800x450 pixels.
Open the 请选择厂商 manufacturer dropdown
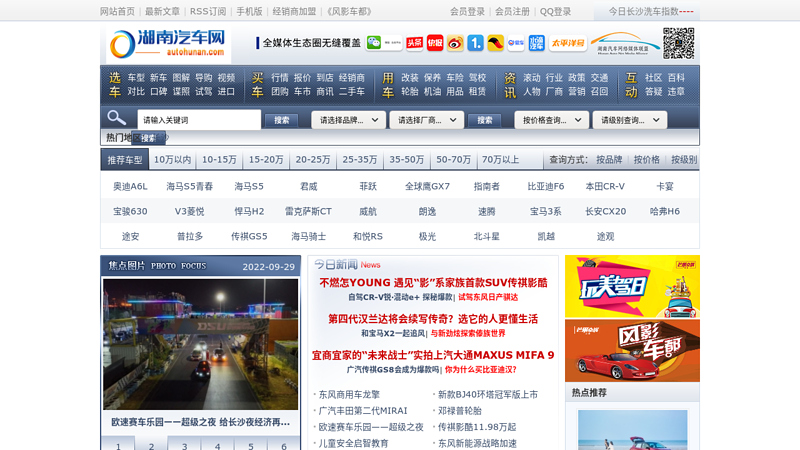tap(427, 120)
